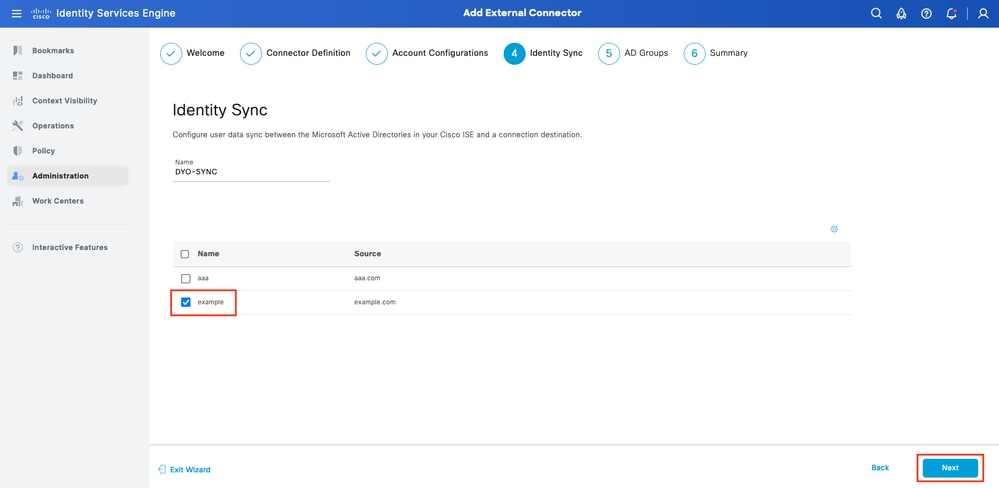Click the Name field containing DYO-SYNC
The image size is (999, 488).
click(x=251, y=171)
